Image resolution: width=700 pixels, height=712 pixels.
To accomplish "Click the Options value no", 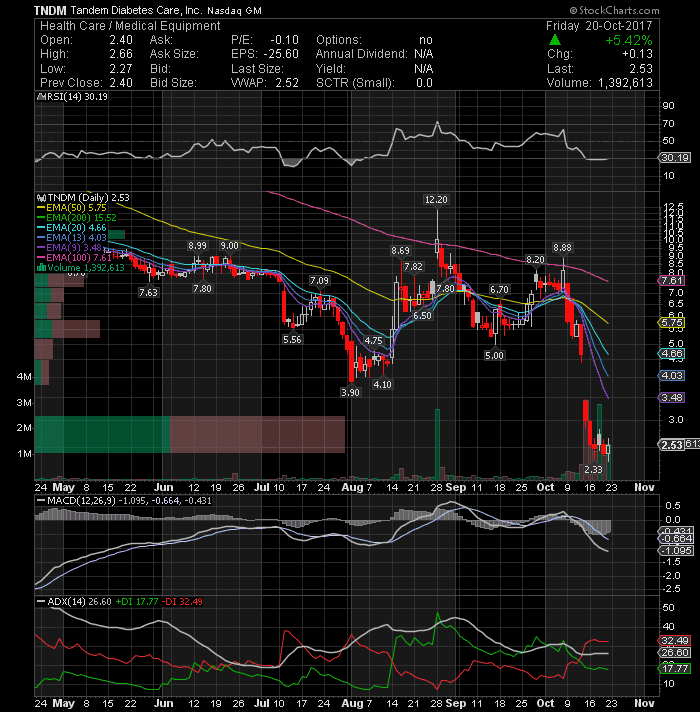I will [426, 40].
